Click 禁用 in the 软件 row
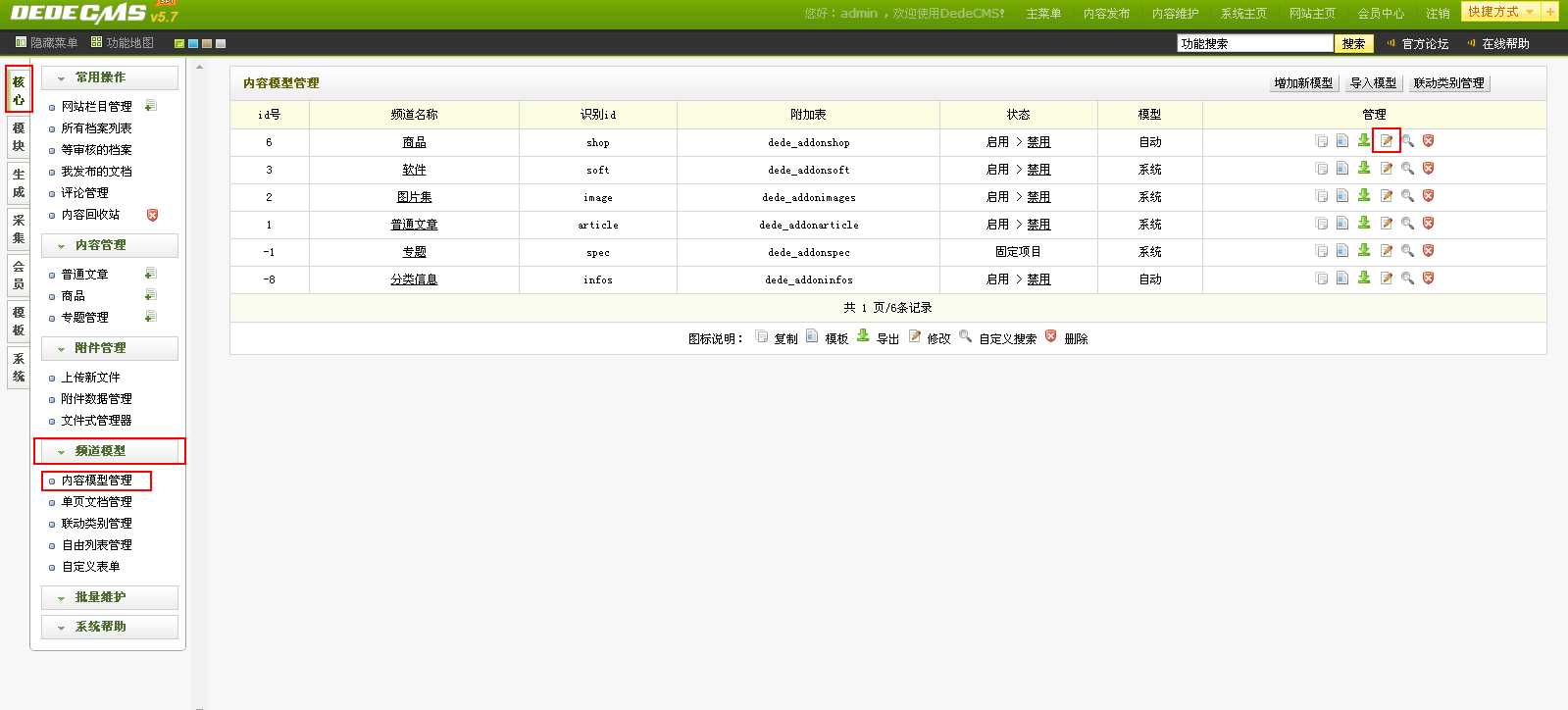Viewport: 1568px width, 710px height. [x=1038, y=170]
